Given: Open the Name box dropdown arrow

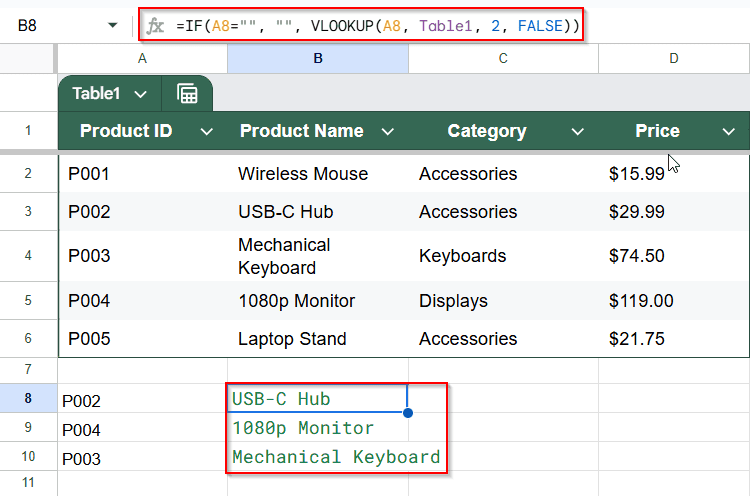Looking at the screenshot, I should [x=112, y=25].
